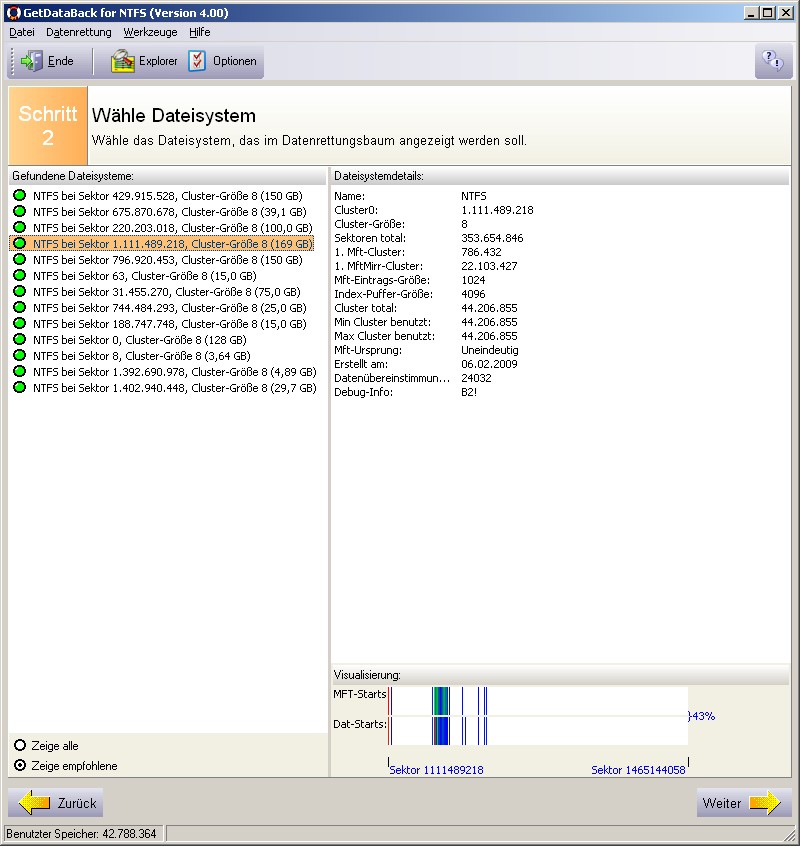Image resolution: width=800 pixels, height=846 pixels.
Task: Click the 'Erstellt am' date 06.02.2009
Action: (x=489, y=364)
